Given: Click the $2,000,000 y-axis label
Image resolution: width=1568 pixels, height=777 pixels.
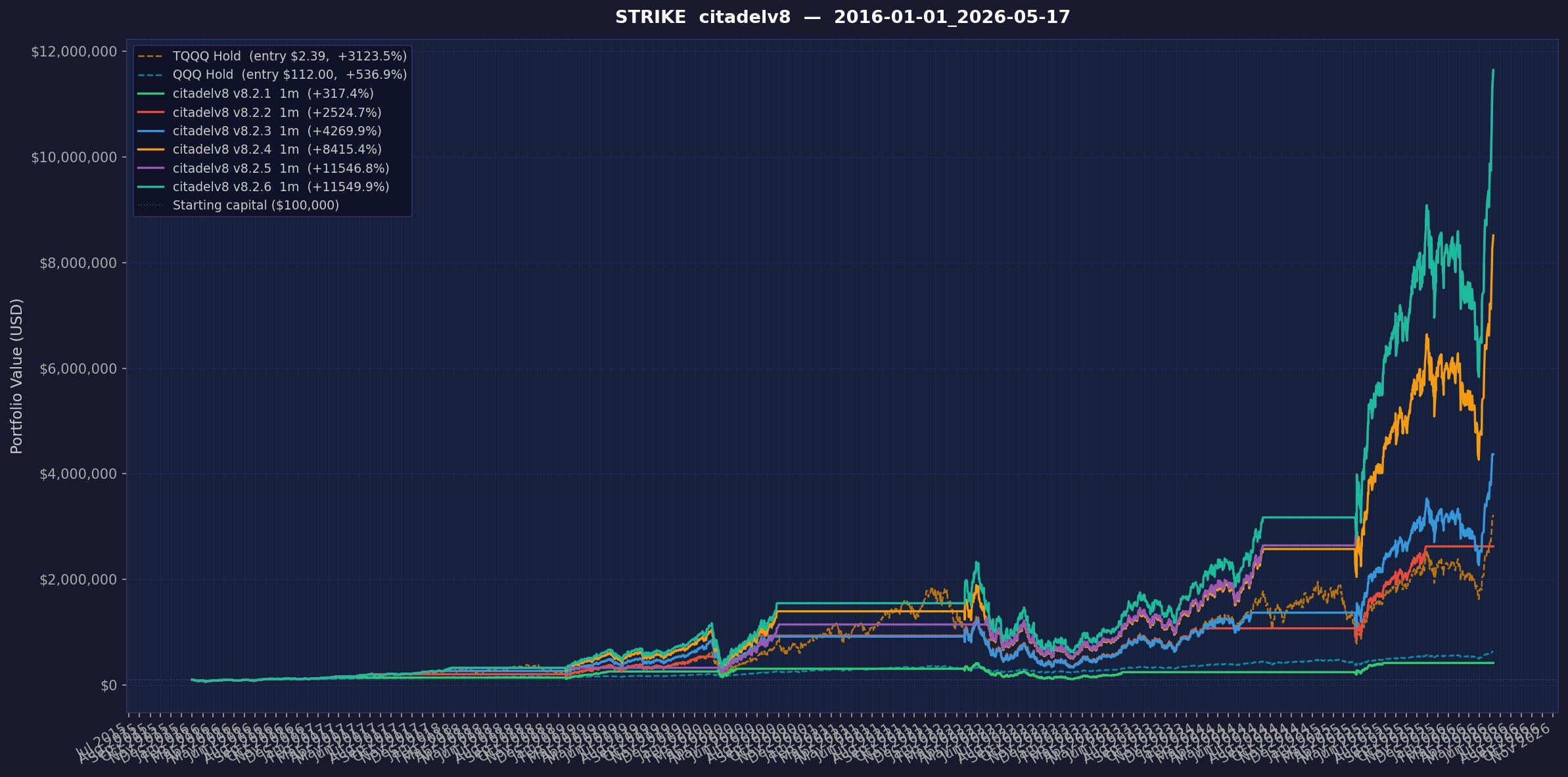Looking at the screenshot, I should (x=79, y=579).
